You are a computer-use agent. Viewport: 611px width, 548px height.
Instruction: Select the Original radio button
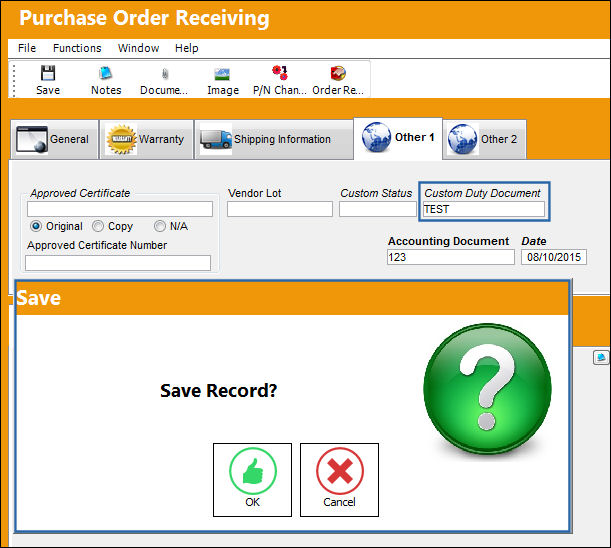(x=36, y=226)
